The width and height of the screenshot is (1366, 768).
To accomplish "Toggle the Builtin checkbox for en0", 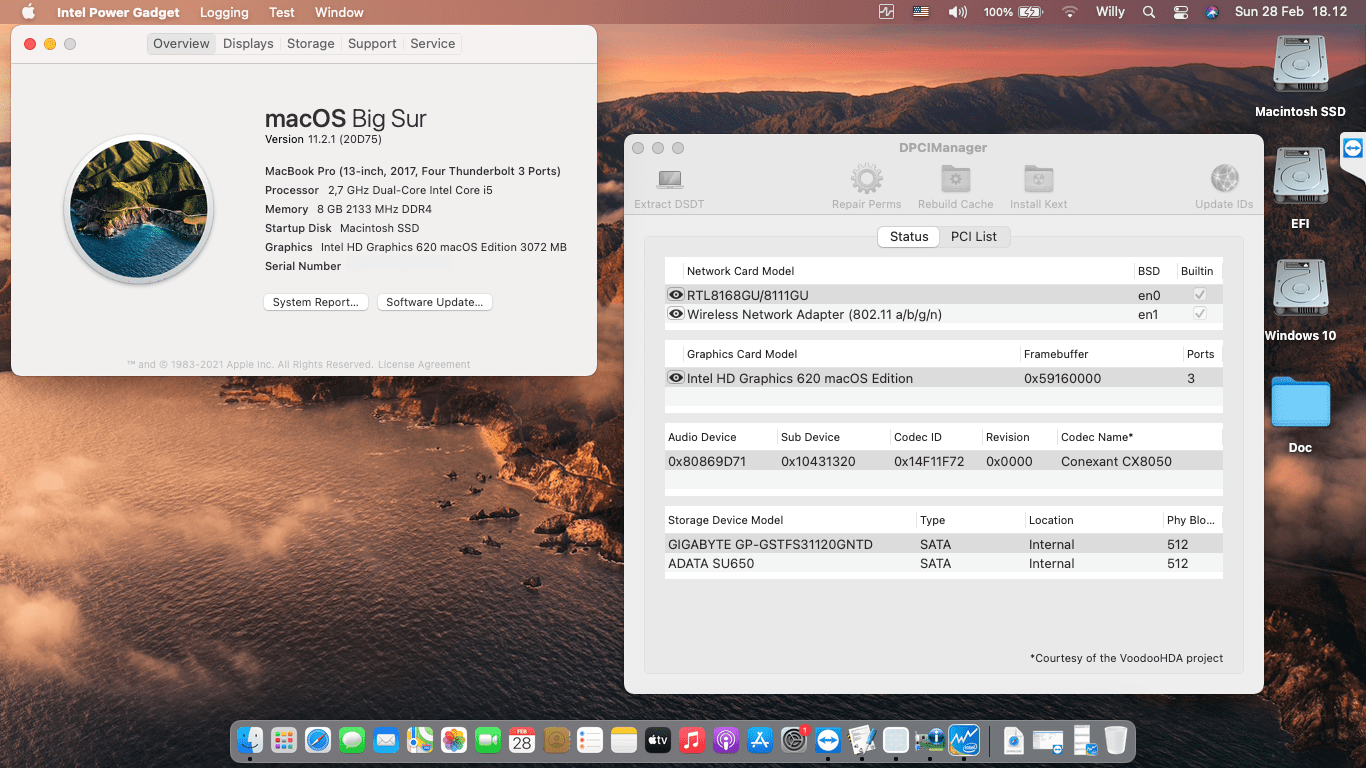I will click(x=1199, y=294).
